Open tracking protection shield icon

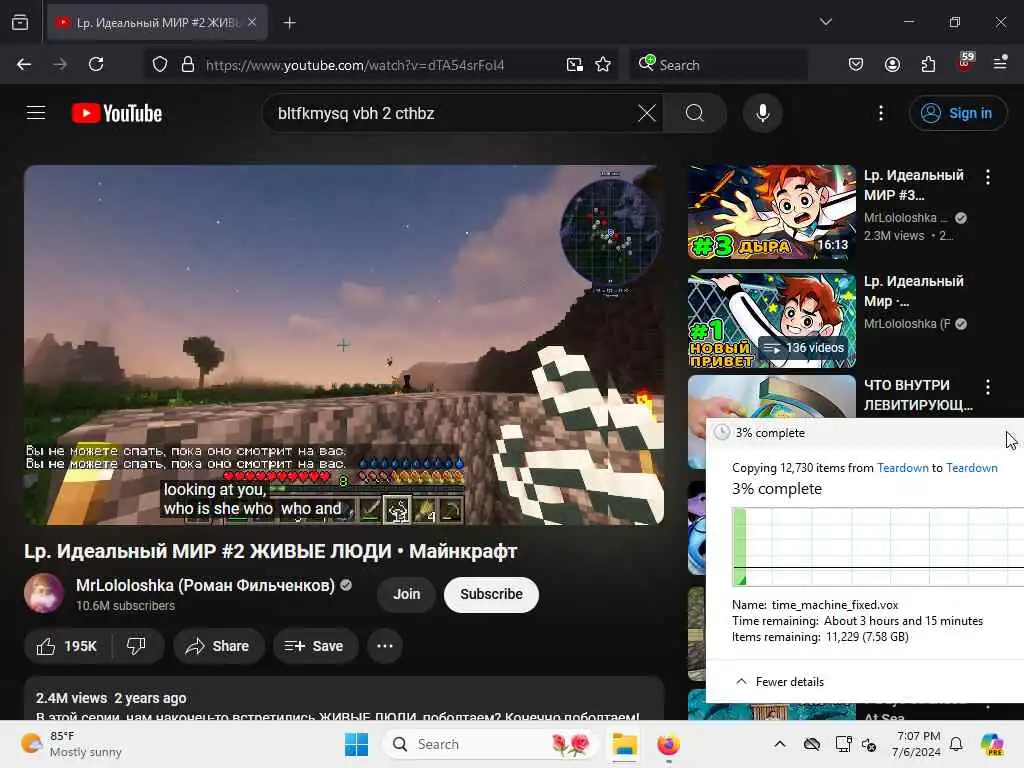point(160,65)
